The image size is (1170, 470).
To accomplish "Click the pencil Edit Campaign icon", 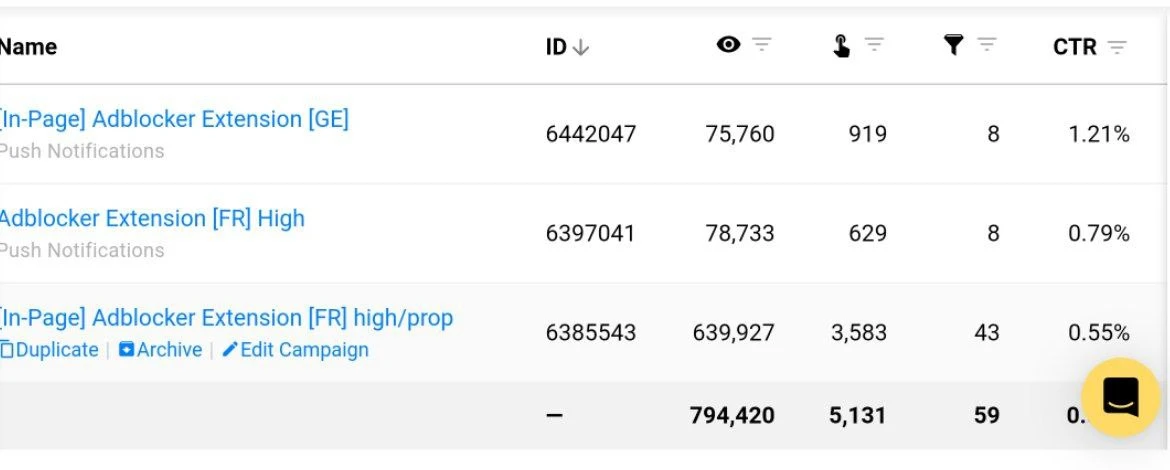I will point(230,349).
